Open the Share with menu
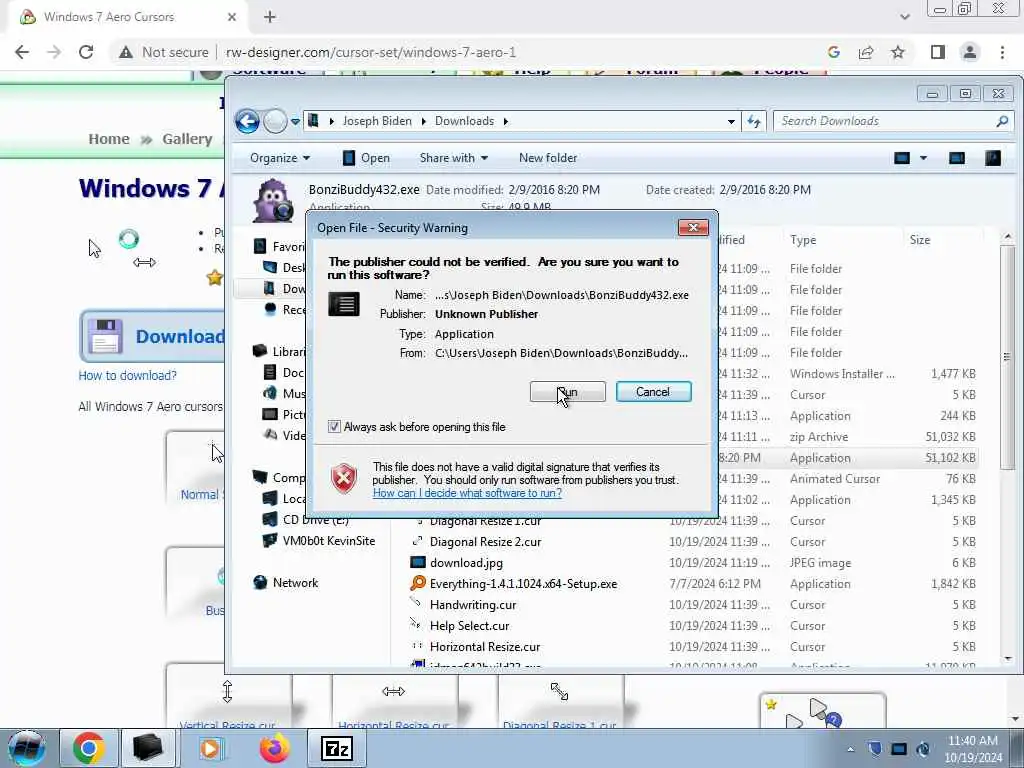This screenshot has width=1024, height=768. 453,158
